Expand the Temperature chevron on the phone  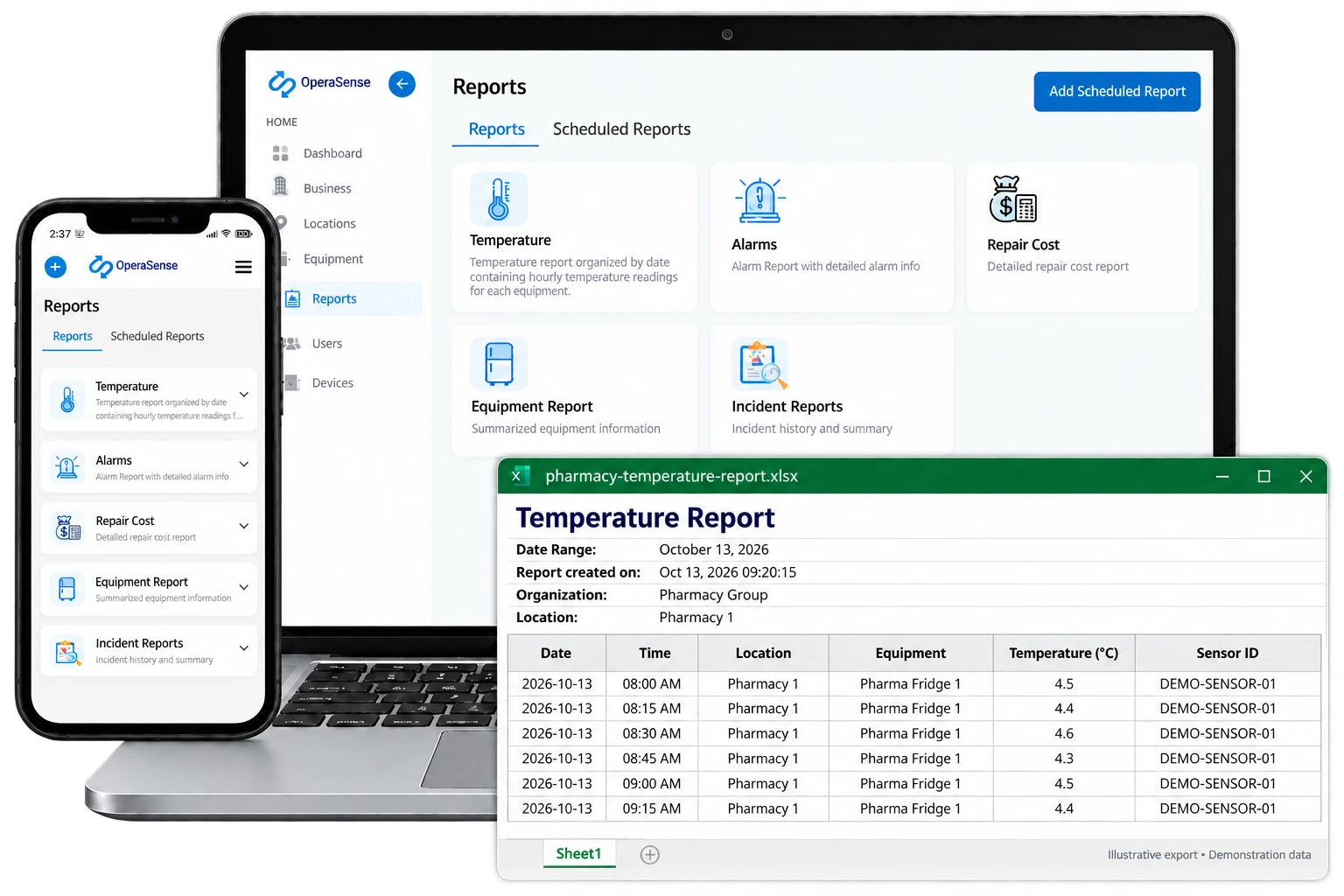244,395
